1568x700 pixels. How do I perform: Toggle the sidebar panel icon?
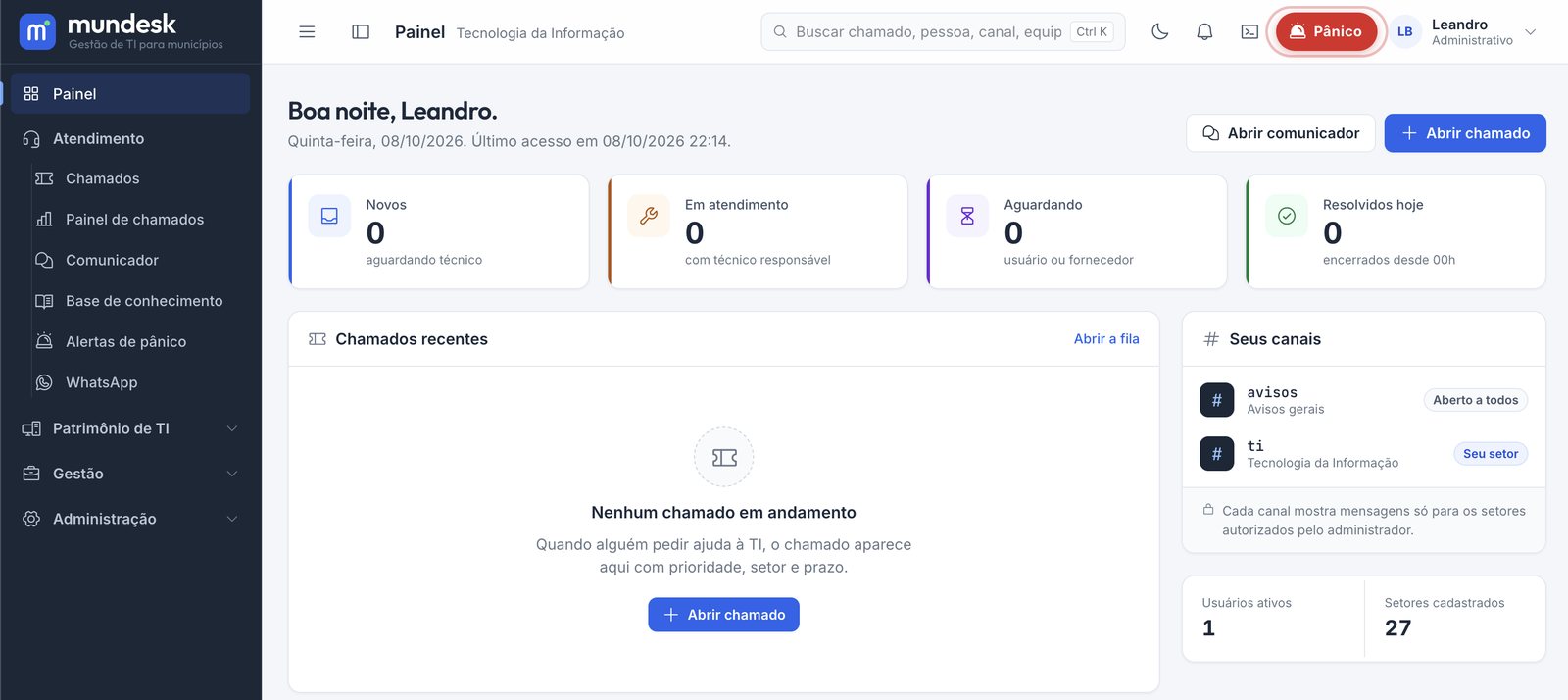[x=361, y=31]
